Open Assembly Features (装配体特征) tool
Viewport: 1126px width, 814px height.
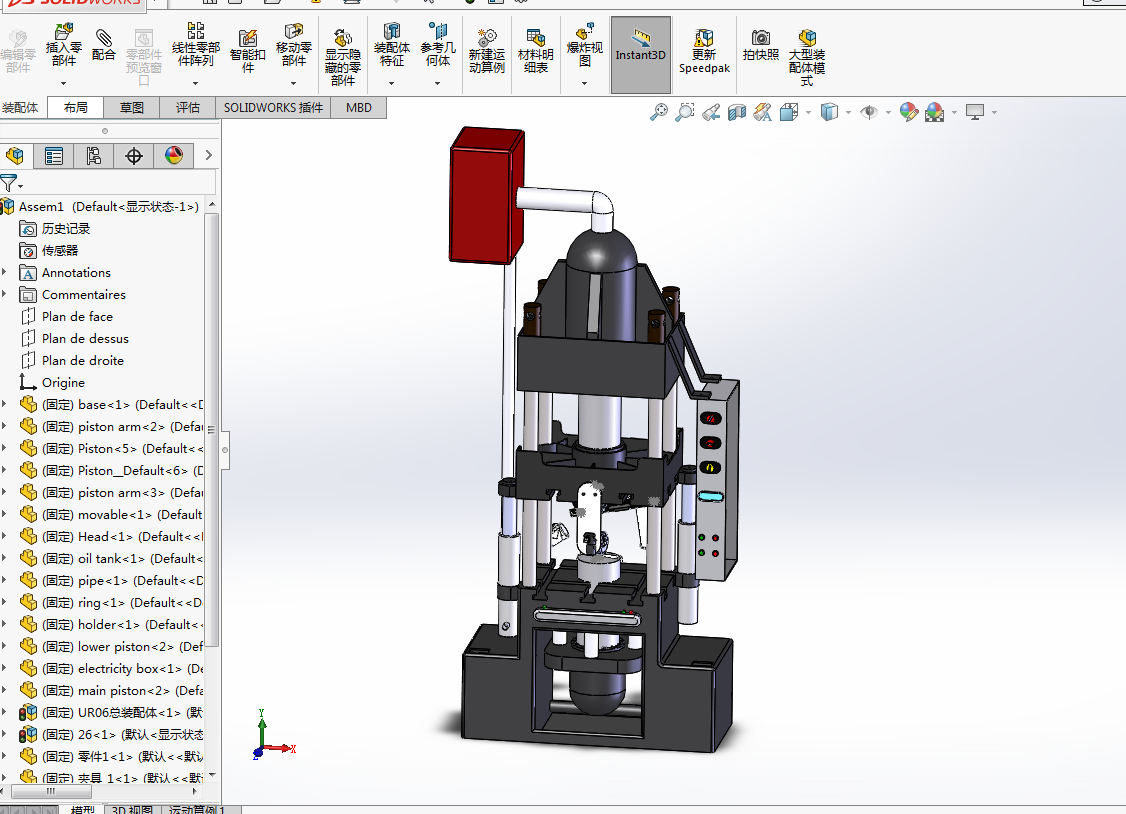[391, 44]
